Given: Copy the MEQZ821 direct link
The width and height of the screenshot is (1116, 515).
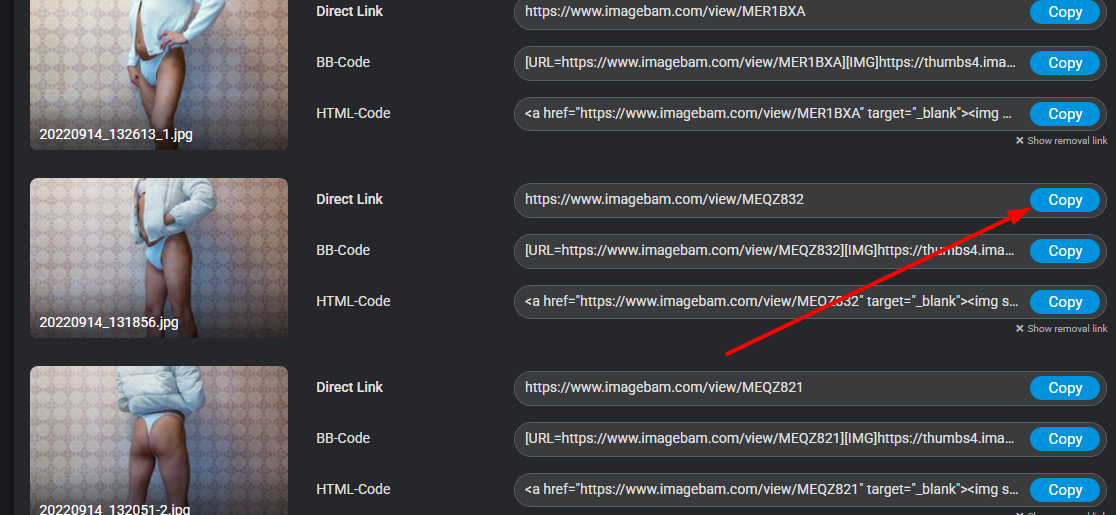Looking at the screenshot, I should point(1065,388).
